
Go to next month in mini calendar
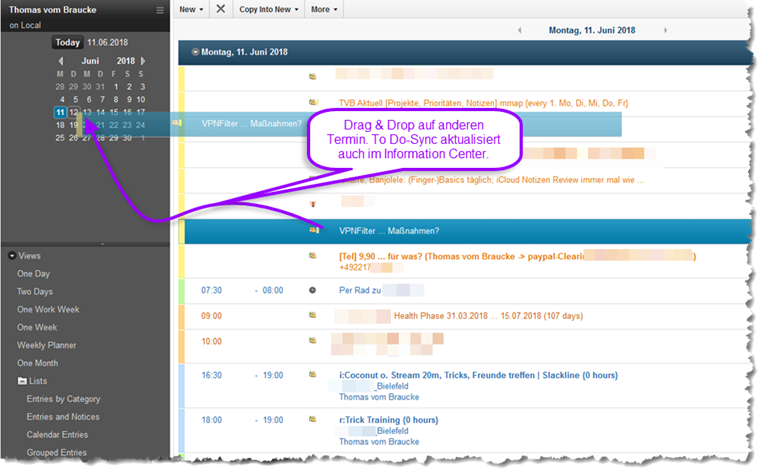click(x=142, y=61)
